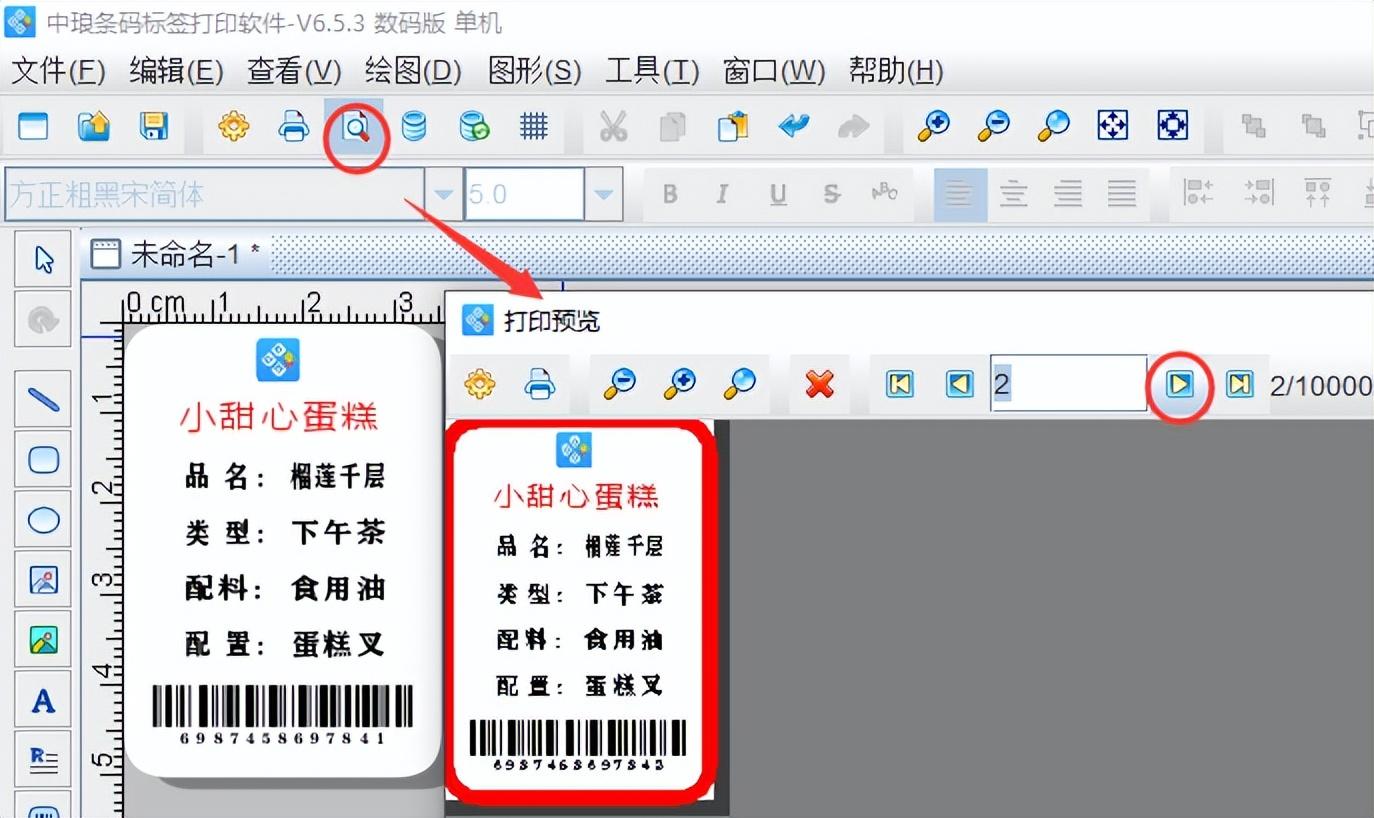The image size is (1374, 818).
Task: Toggle bold formatting B
Action: pos(670,194)
